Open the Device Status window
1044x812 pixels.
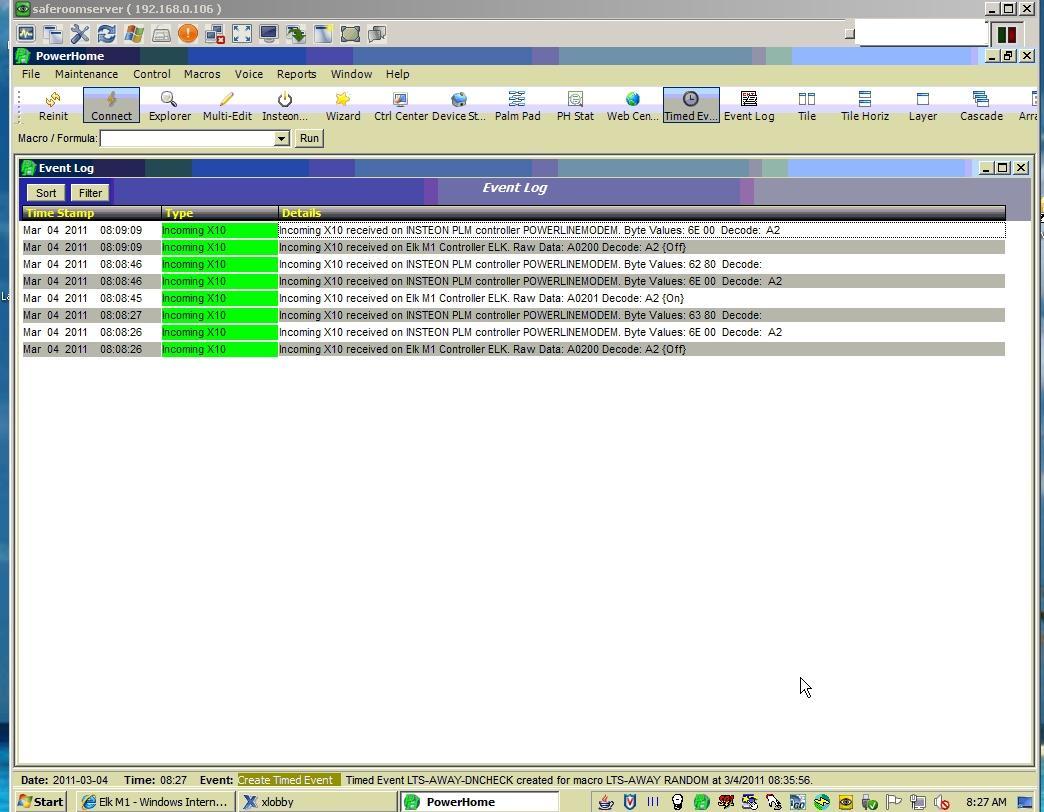pos(459,106)
